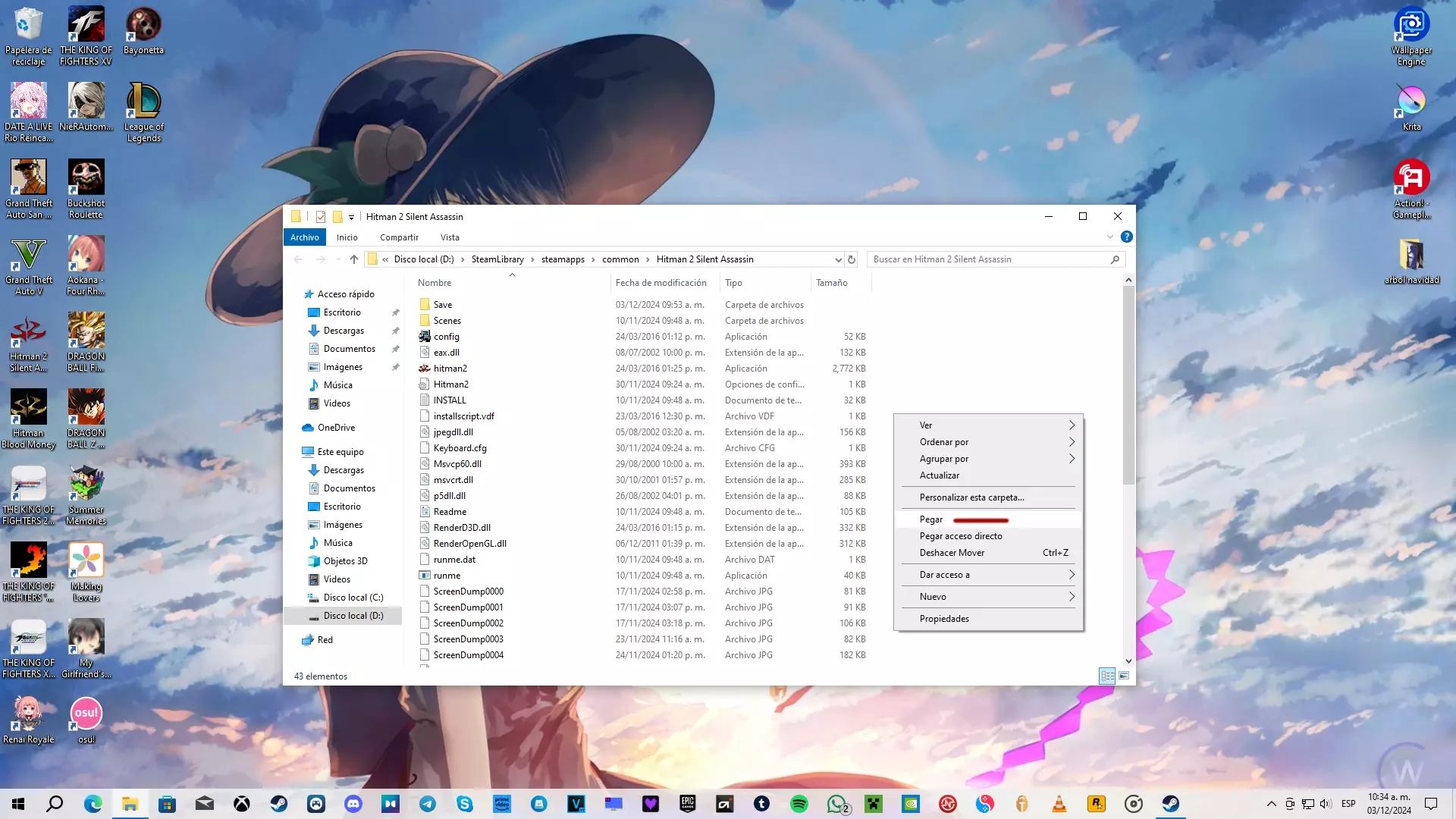The width and height of the screenshot is (1456, 819).
Task: Expand the ribbon with chevron arrow
Action: [1110, 237]
